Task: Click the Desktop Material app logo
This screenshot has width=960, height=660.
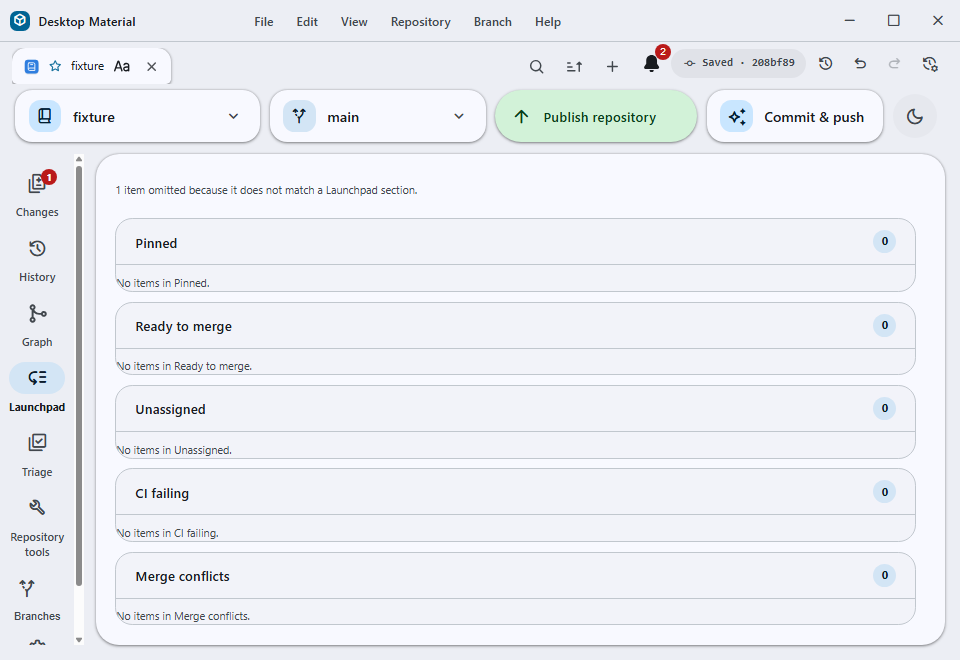Action: click(20, 21)
